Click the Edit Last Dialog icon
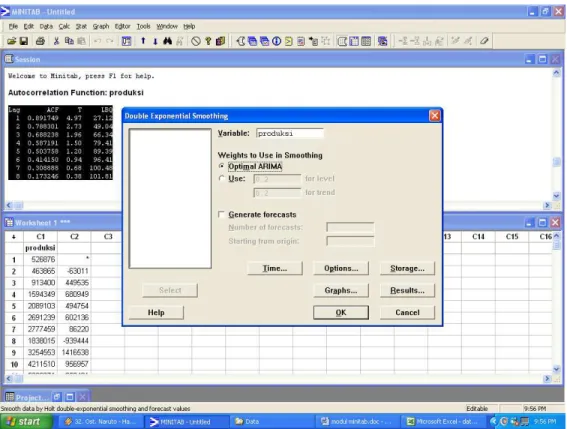 click(127, 41)
